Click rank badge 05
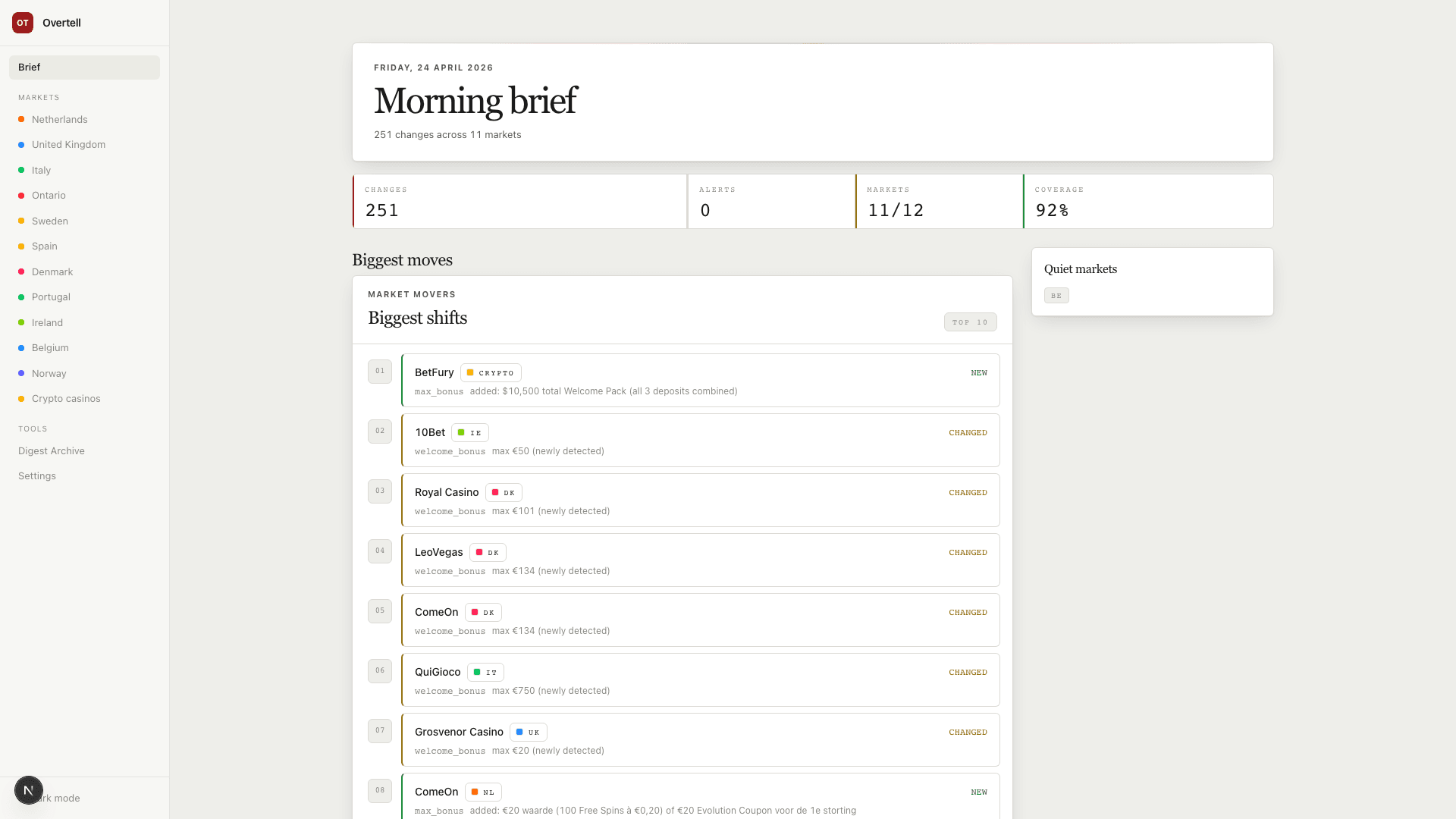 point(380,611)
